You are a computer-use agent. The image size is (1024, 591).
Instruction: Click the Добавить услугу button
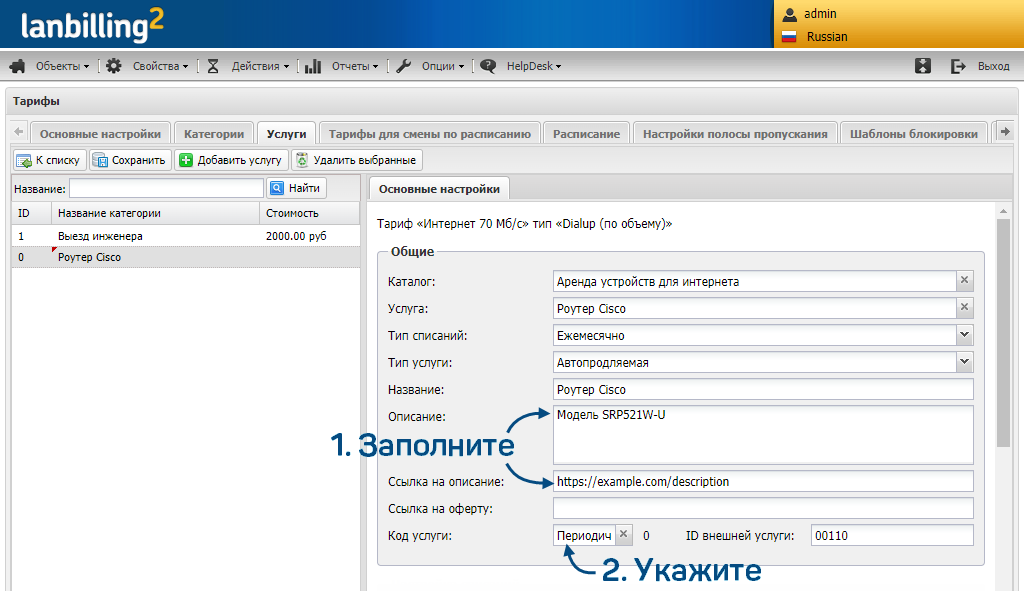tap(232, 160)
